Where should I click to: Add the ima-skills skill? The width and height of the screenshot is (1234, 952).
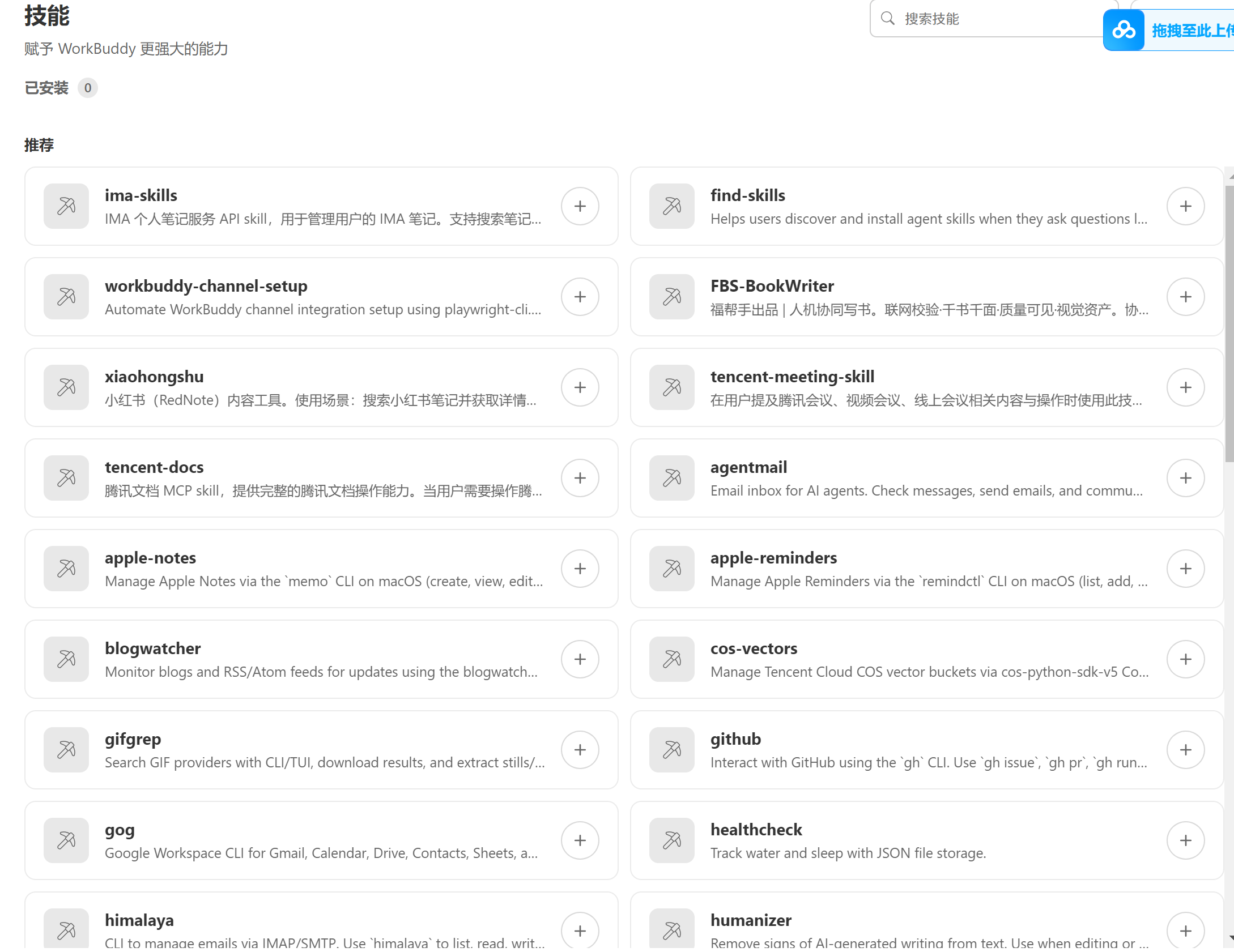[x=580, y=206]
